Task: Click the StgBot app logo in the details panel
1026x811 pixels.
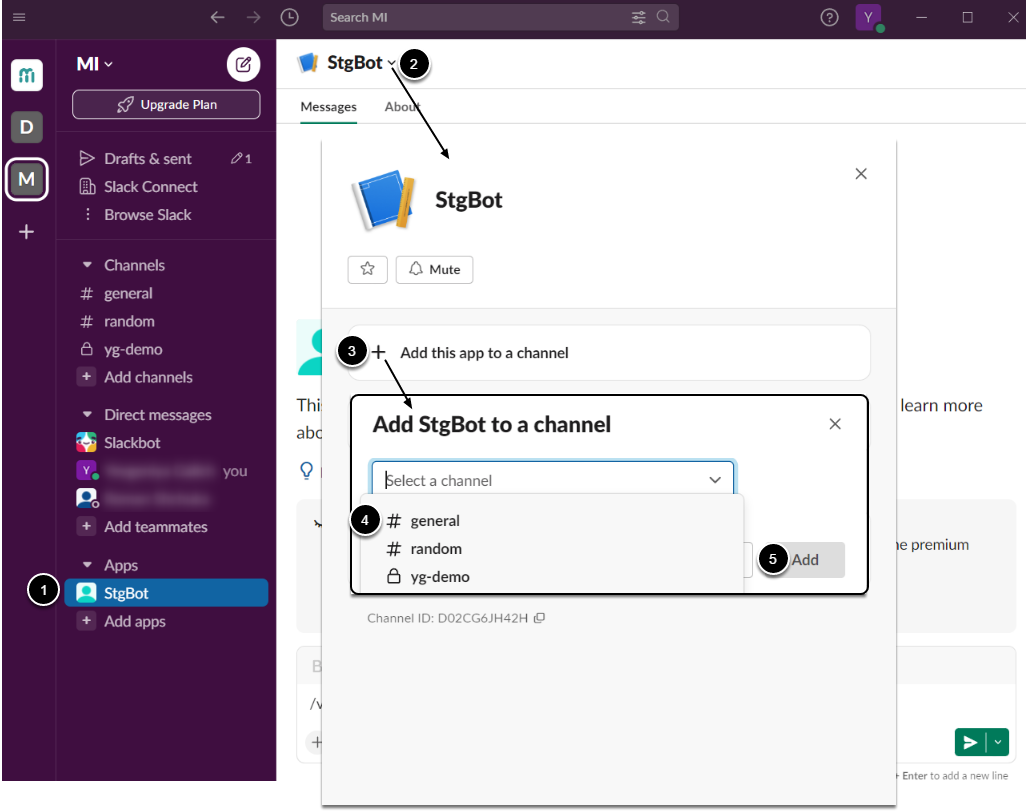Action: pos(385,200)
